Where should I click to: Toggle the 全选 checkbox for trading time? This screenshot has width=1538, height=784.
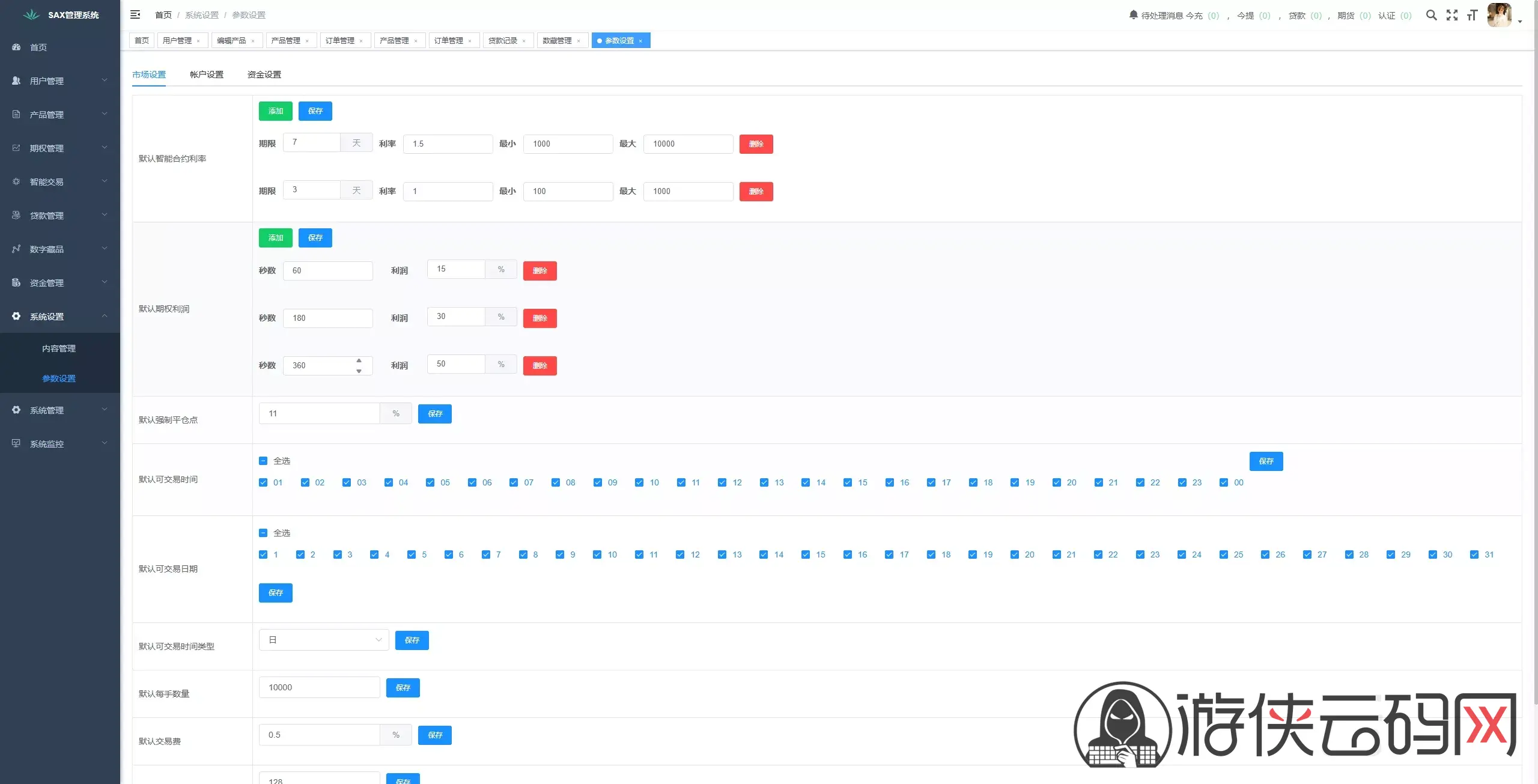pos(263,461)
